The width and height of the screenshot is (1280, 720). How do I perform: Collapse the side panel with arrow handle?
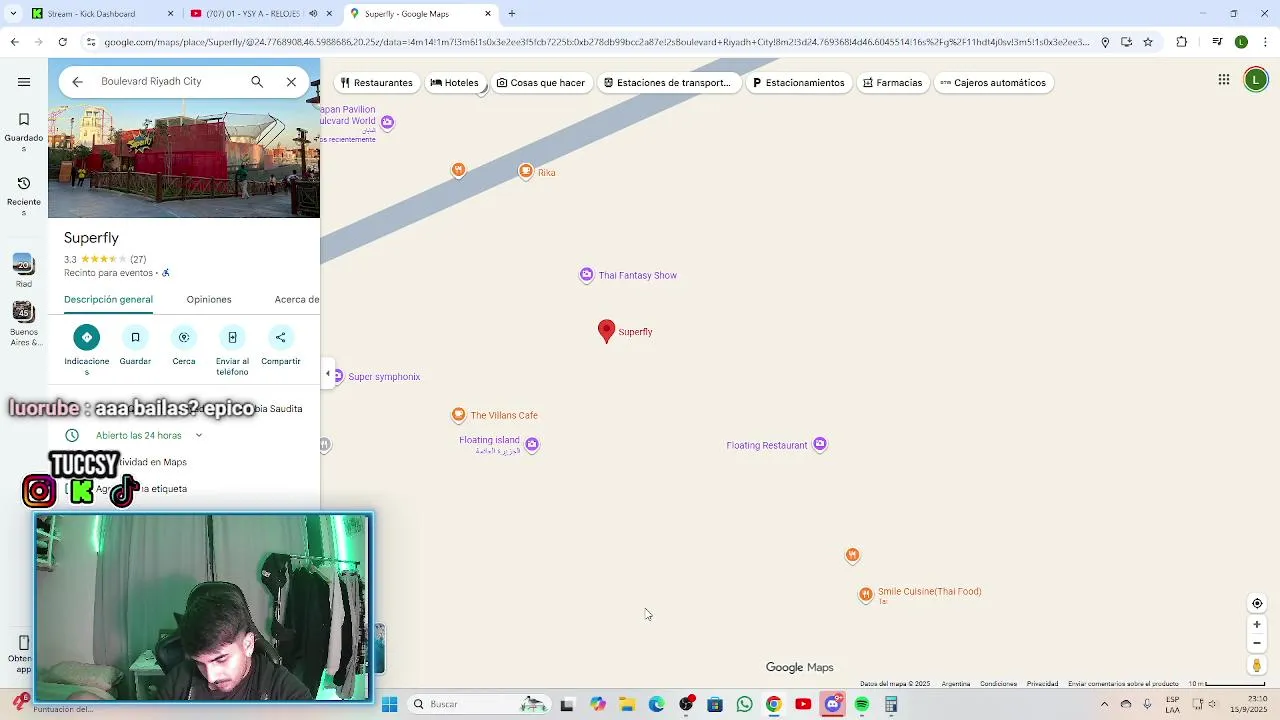(327, 374)
